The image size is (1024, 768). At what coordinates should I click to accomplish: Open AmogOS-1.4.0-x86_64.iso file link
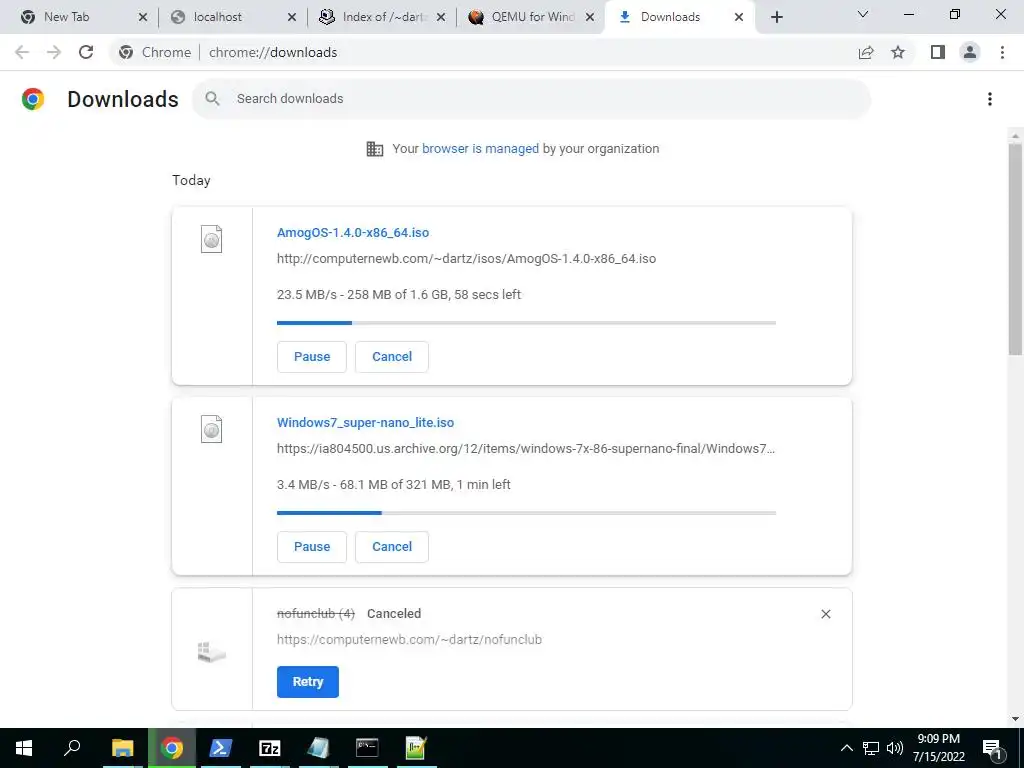(x=353, y=233)
